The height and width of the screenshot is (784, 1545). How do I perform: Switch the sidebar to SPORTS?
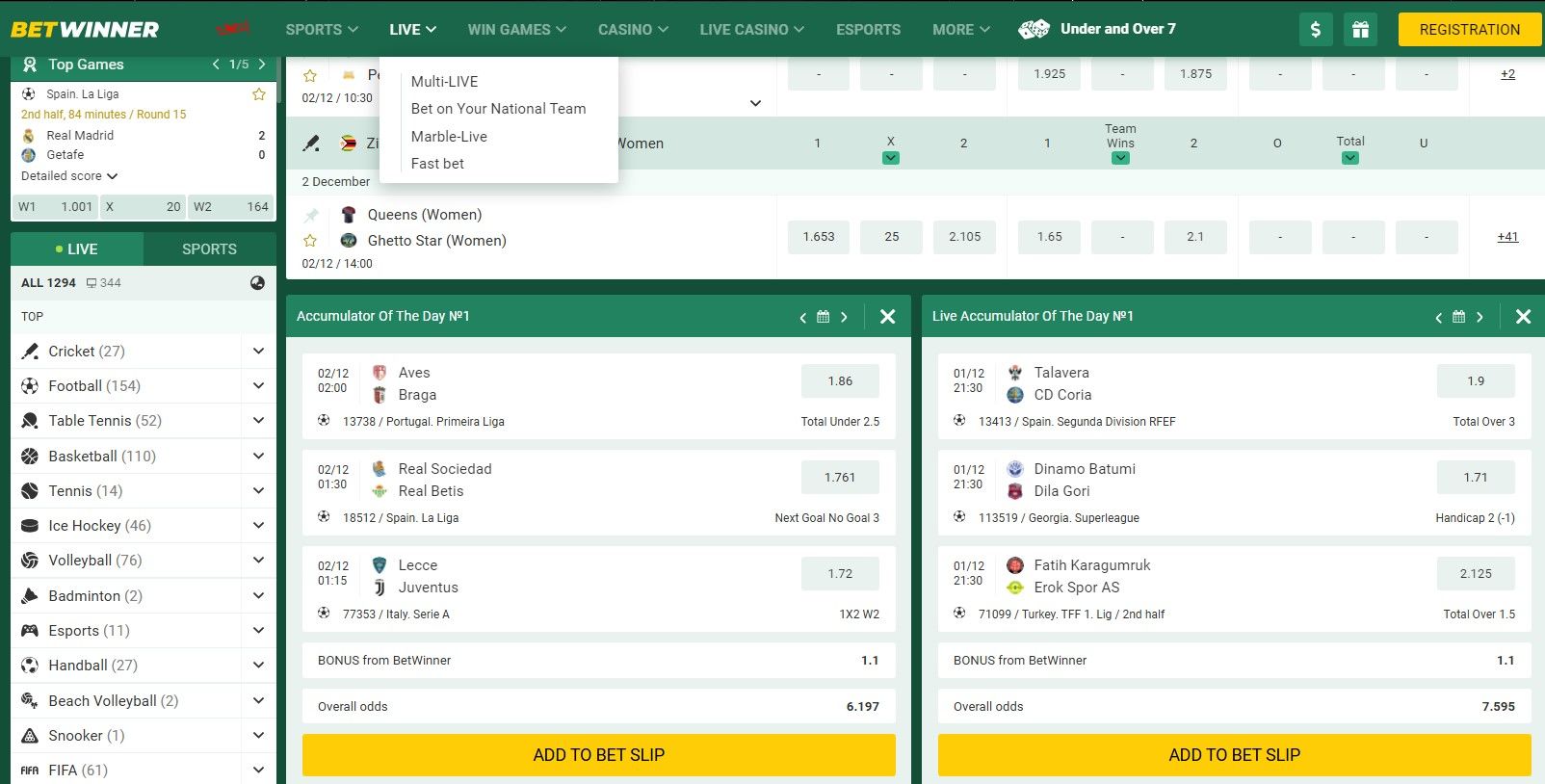tap(209, 249)
